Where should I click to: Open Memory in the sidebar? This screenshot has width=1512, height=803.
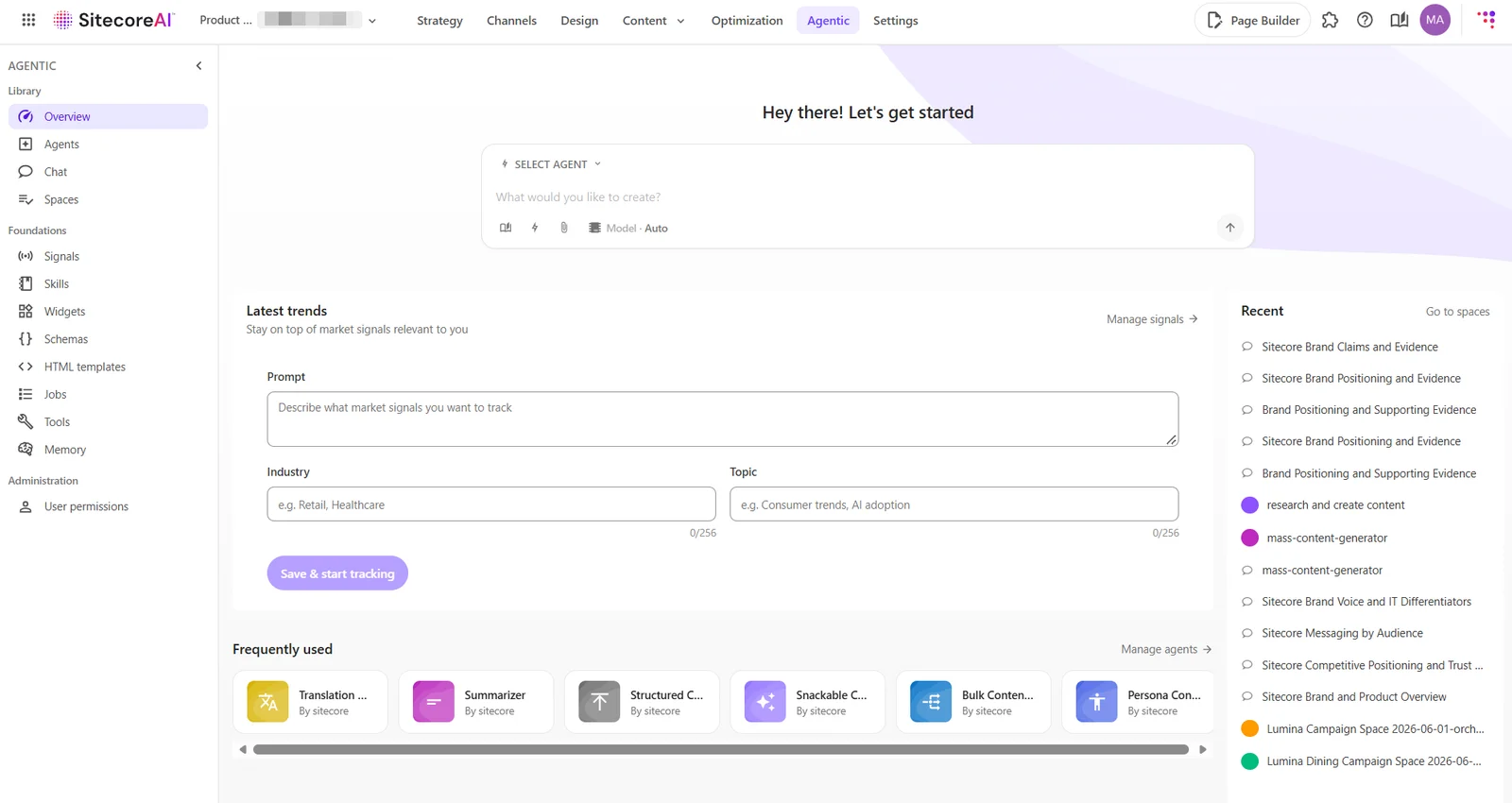108,450
